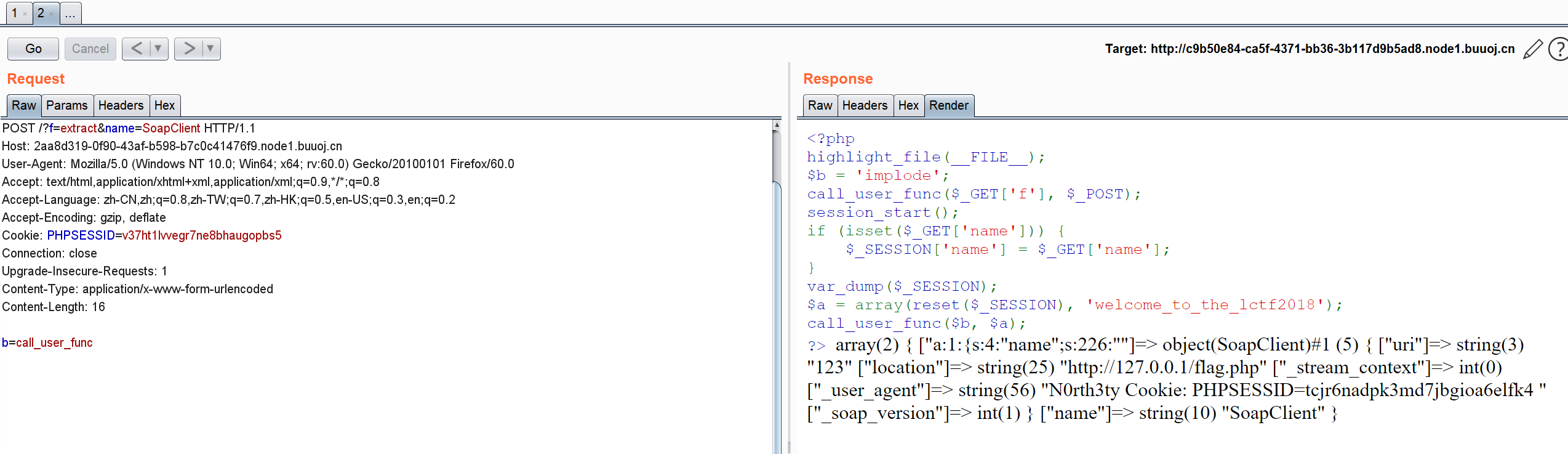Click the Cancel button
The height and width of the screenshot is (454, 1568).
tap(90, 49)
